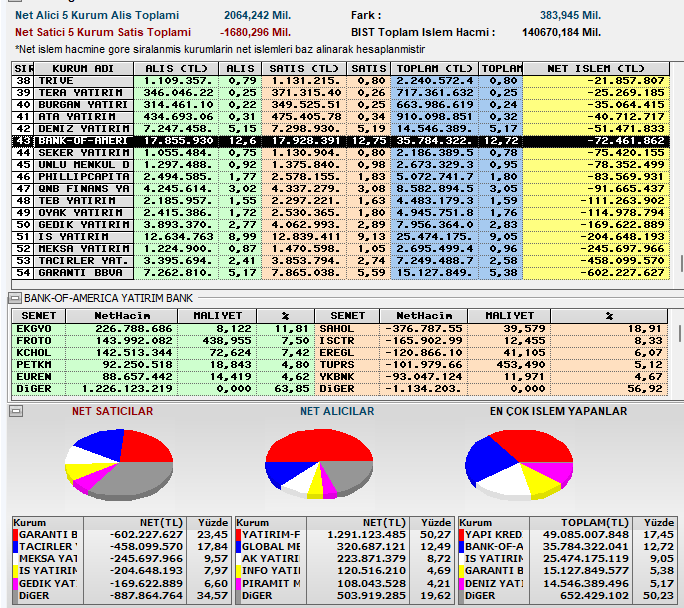Collapse the pie charts section beside NET SATICILAR

tap(16, 411)
